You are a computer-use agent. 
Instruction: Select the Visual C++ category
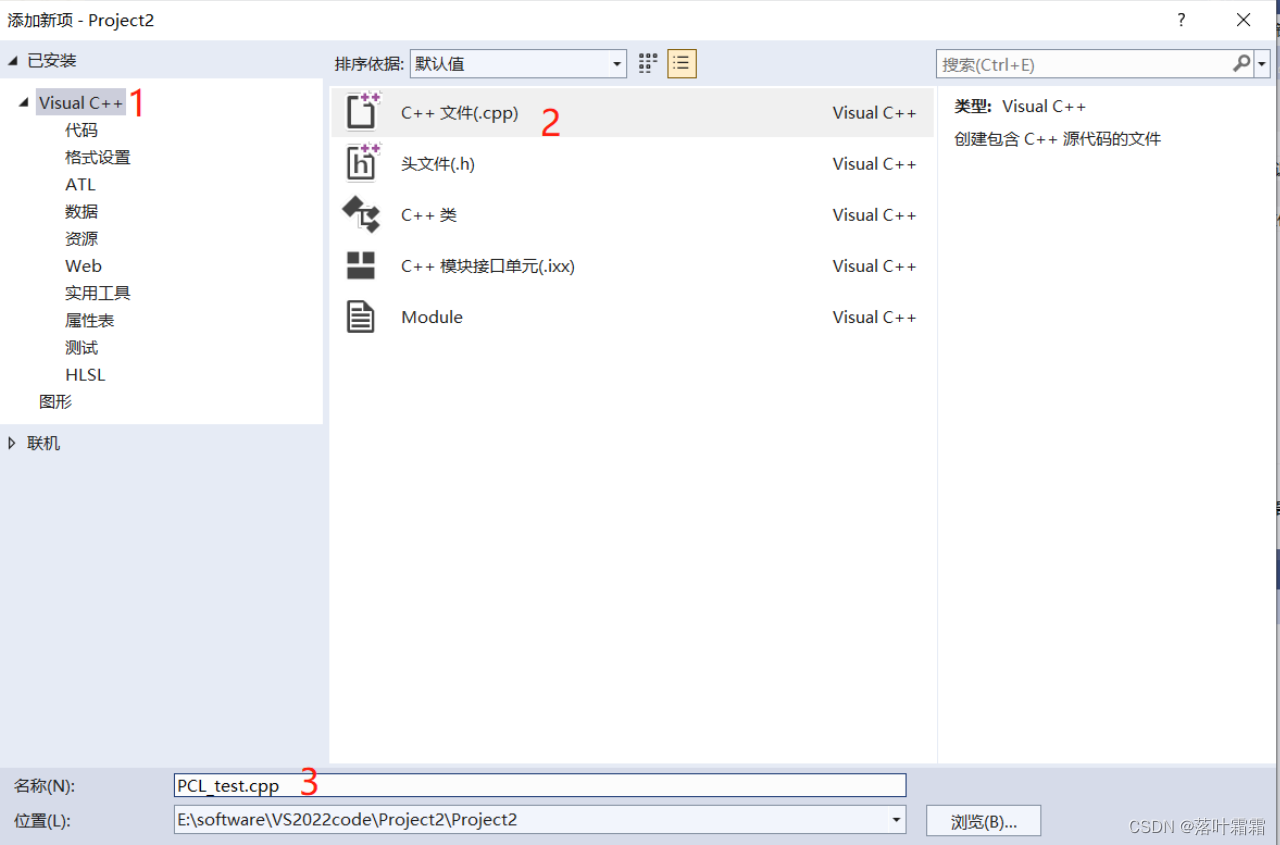tap(81, 103)
